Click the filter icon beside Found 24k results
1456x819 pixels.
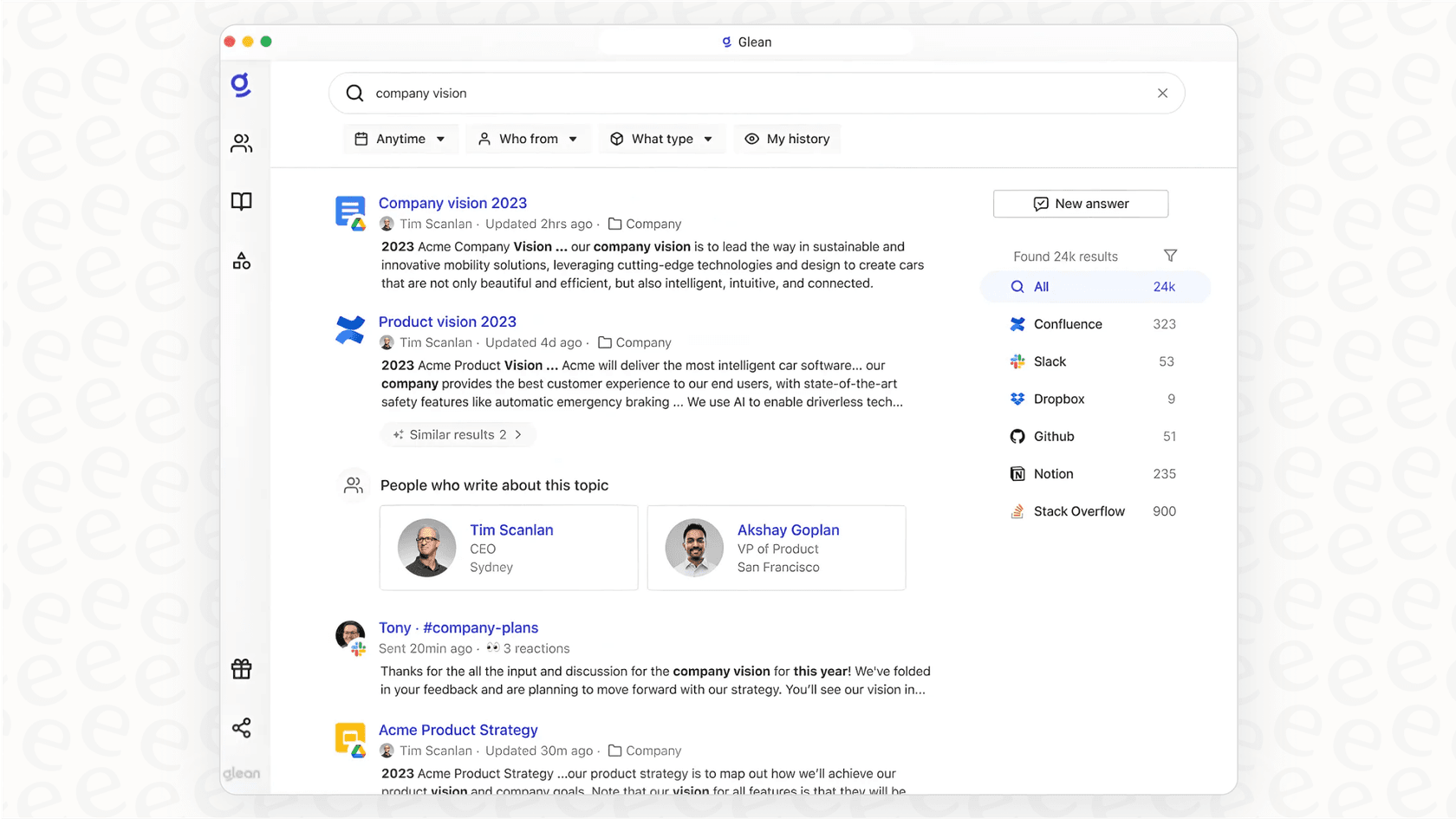[x=1170, y=256]
